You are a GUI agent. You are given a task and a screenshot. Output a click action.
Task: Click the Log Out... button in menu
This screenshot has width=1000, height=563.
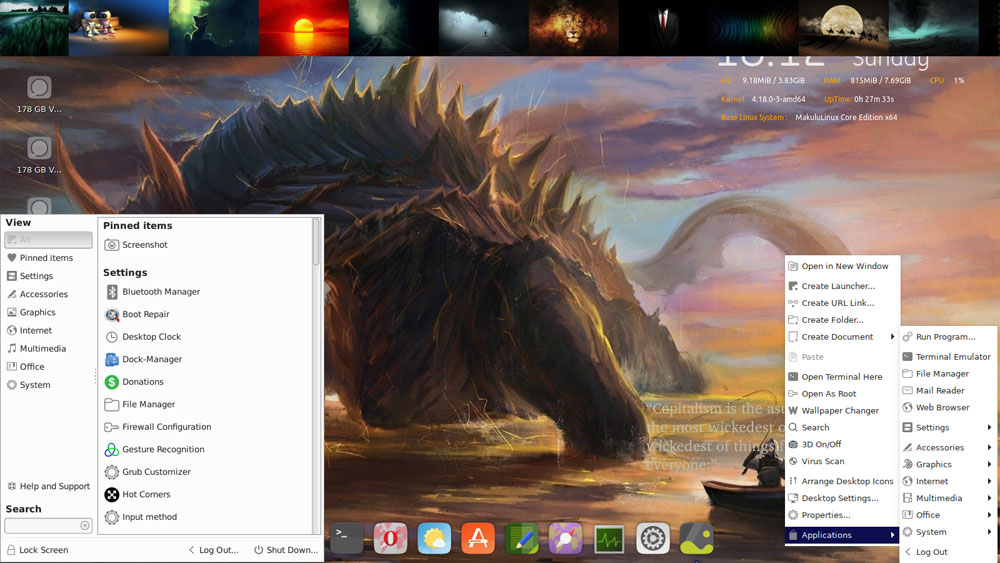(x=213, y=550)
